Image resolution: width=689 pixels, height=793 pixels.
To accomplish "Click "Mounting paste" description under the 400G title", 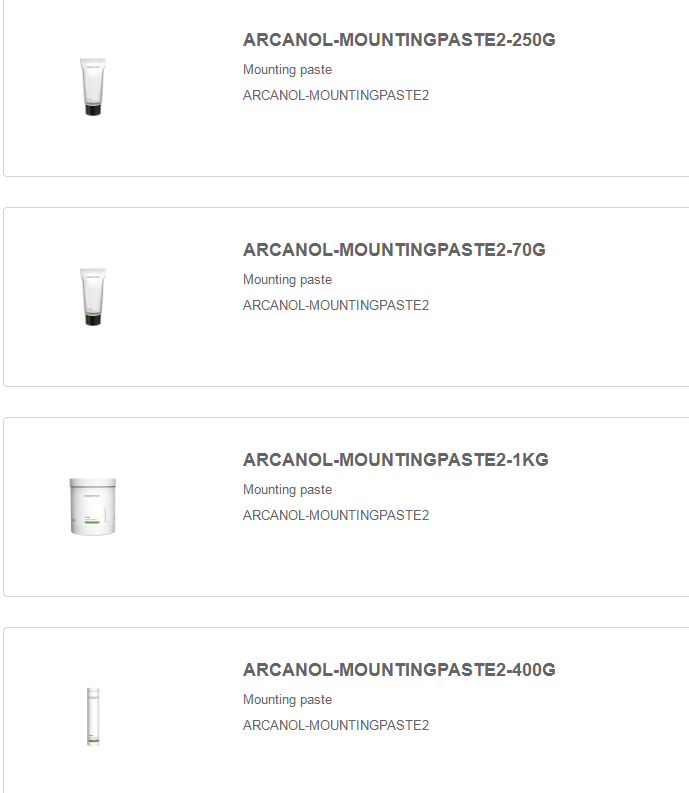I will point(287,700).
